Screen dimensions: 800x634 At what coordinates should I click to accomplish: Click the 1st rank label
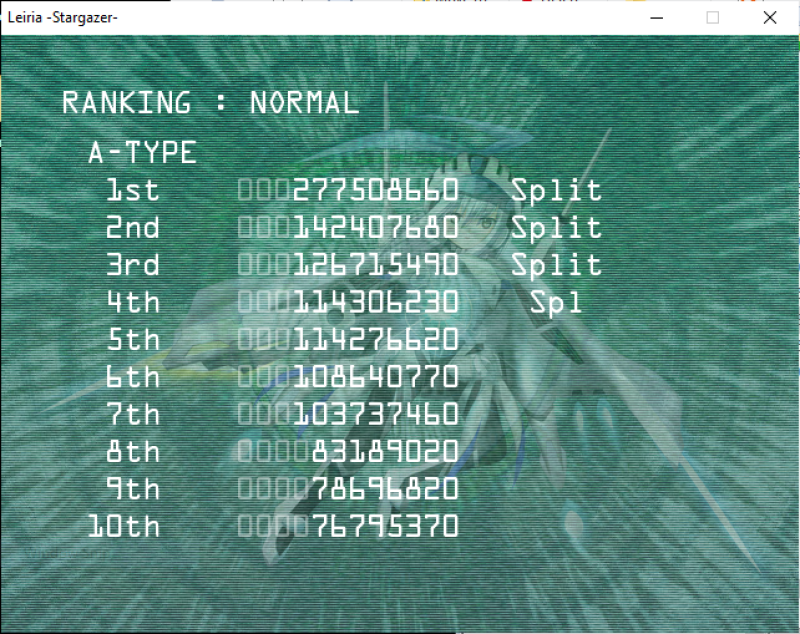tap(133, 190)
